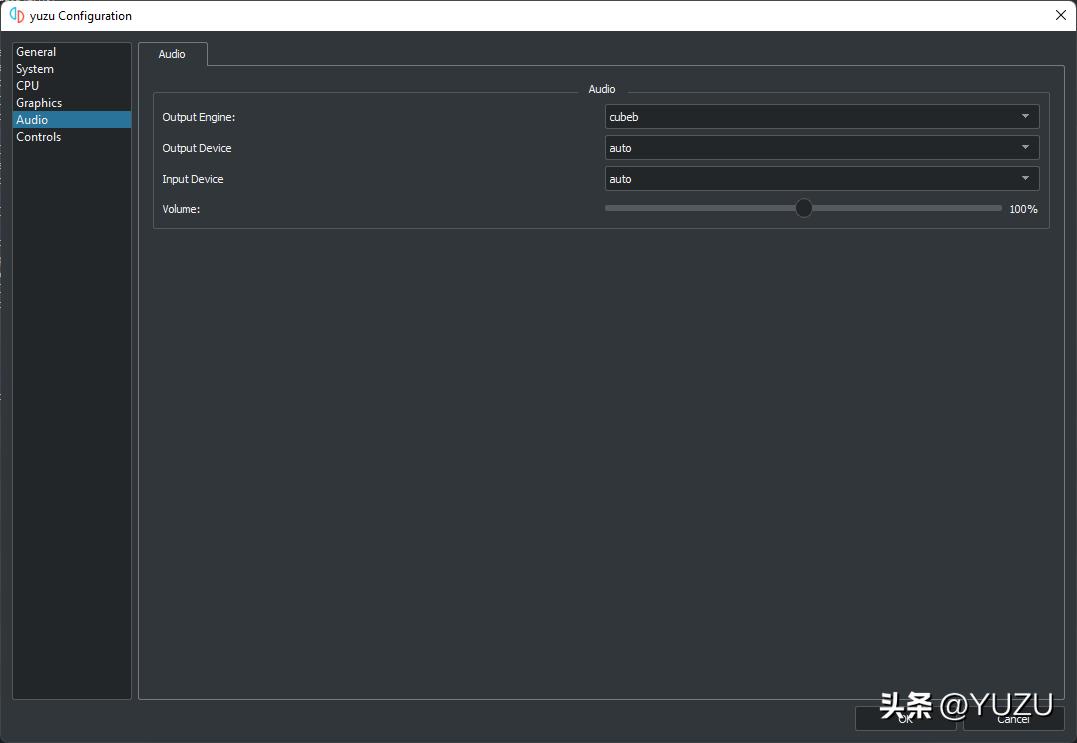The height and width of the screenshot is (743, 1077).
Task: Click the Output Engine label
Action: (199, 117)
